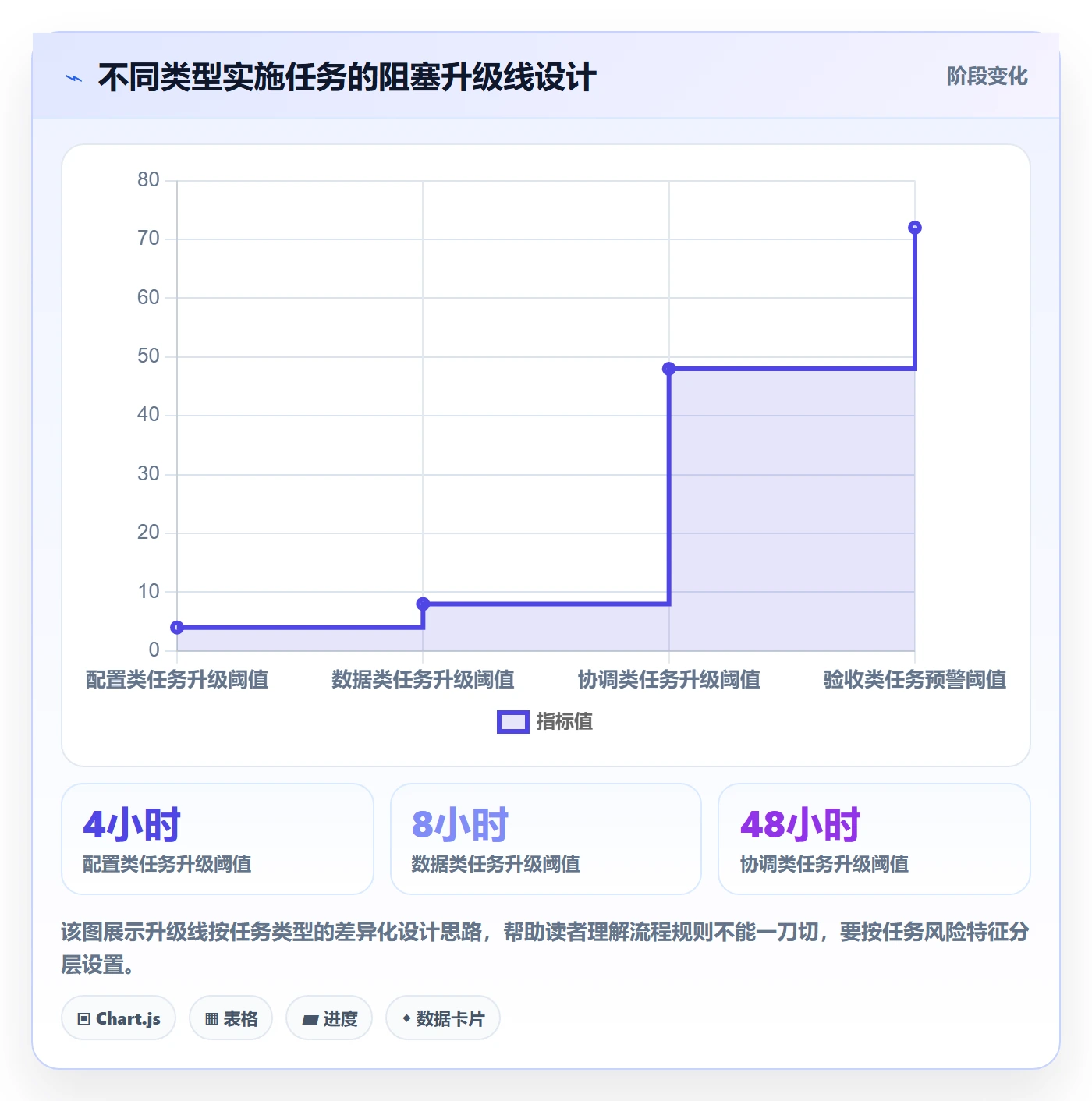Open the 4小时 stat card
The width and height of the screenshot is (1092, 1101).
(218, 839)
